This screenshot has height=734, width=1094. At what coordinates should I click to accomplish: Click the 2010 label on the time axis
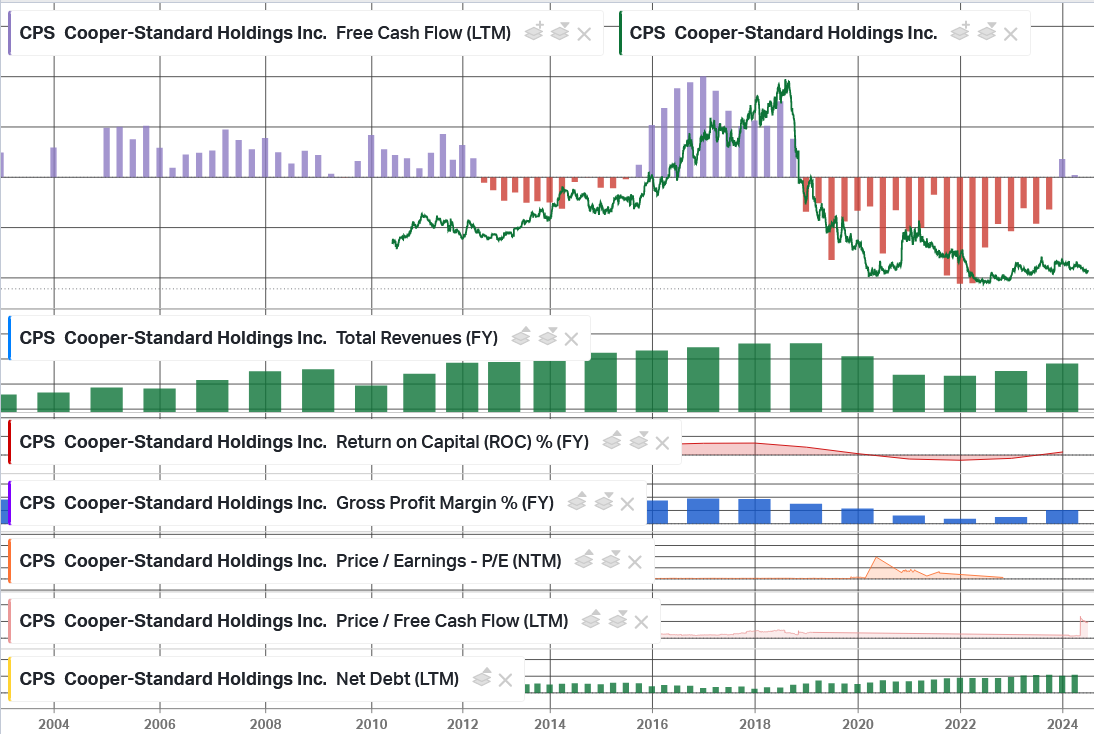(372, 724)
